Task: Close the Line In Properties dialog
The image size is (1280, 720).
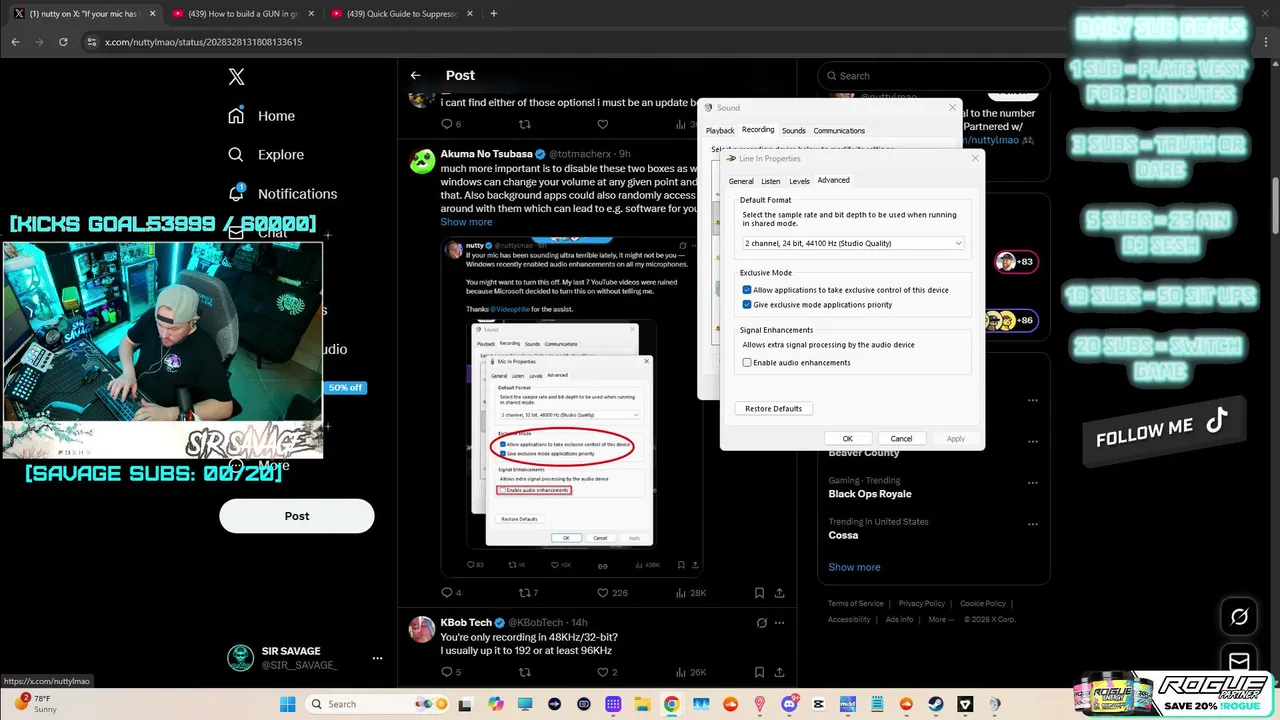Action: [x=975, y=159]
